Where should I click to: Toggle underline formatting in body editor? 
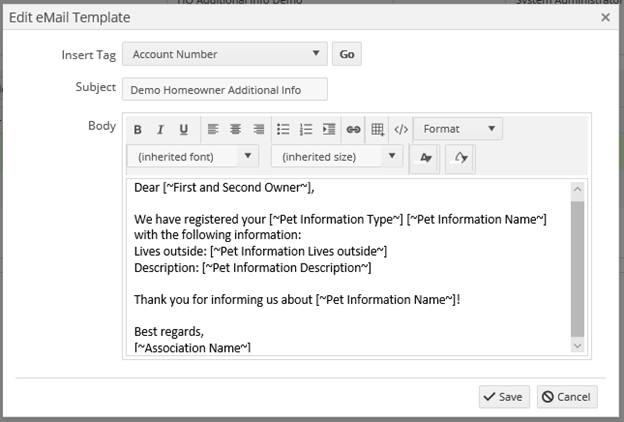point(183,129)
